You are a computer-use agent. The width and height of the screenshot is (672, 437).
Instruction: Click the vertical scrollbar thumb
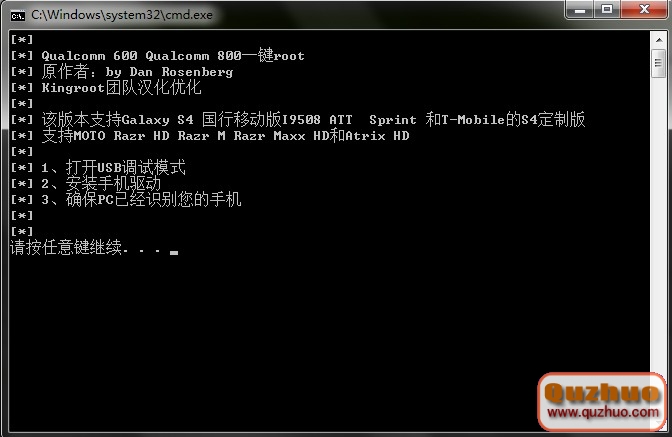point(659,63)
